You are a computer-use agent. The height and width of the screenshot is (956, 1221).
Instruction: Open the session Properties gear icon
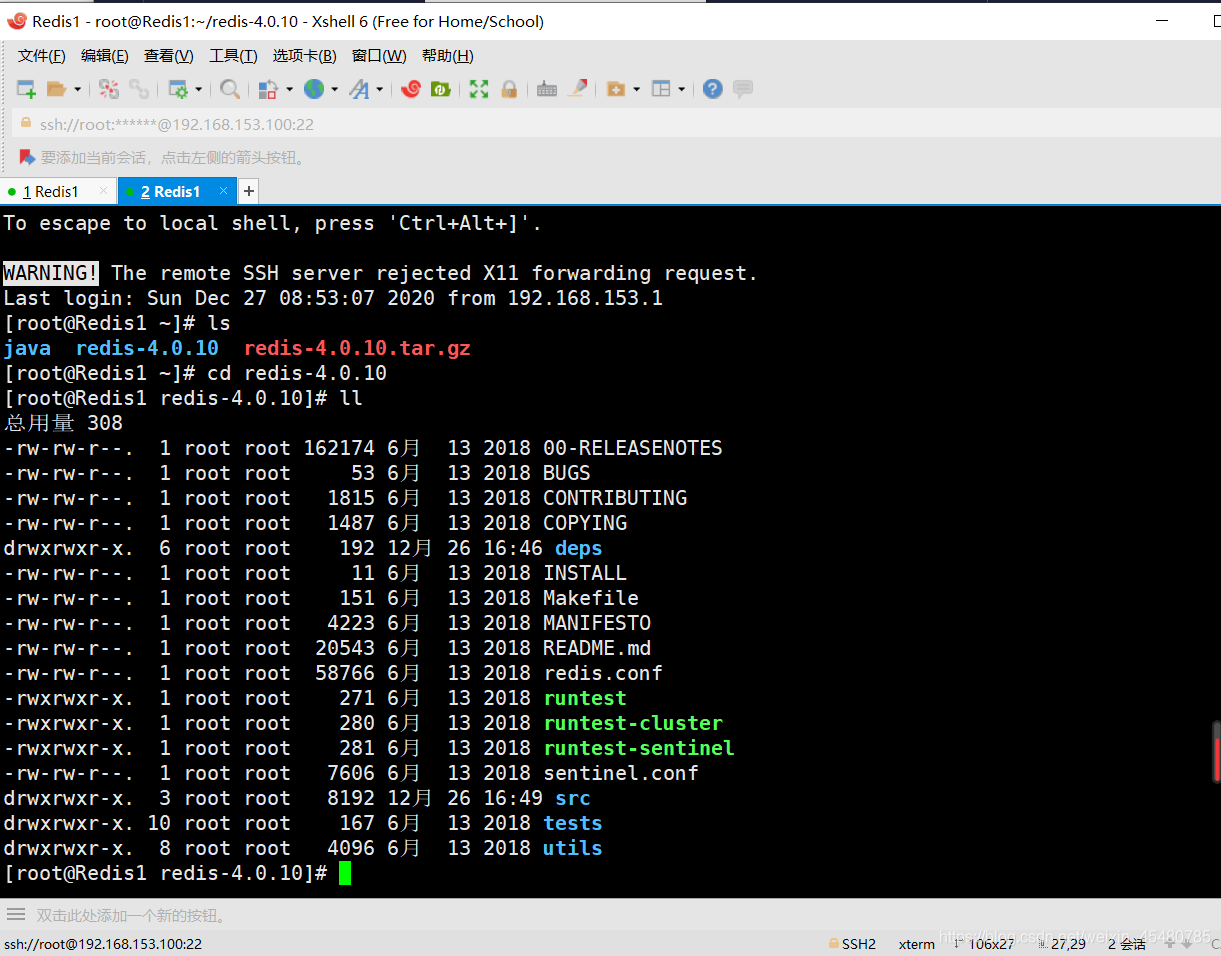(x=178, y=89)
